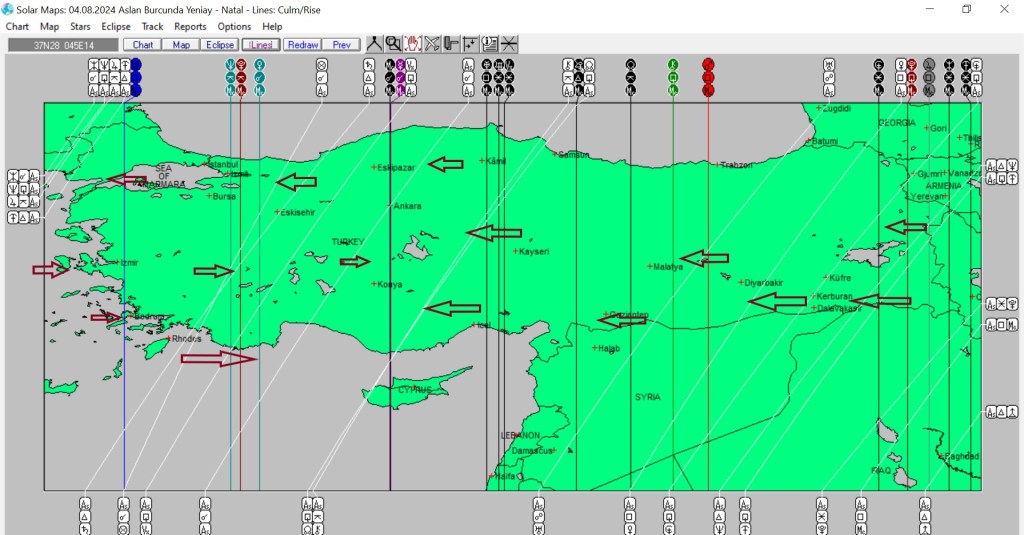
Task: Click the 37N28 045E14 coordinate field
Action: pos(63,45)
